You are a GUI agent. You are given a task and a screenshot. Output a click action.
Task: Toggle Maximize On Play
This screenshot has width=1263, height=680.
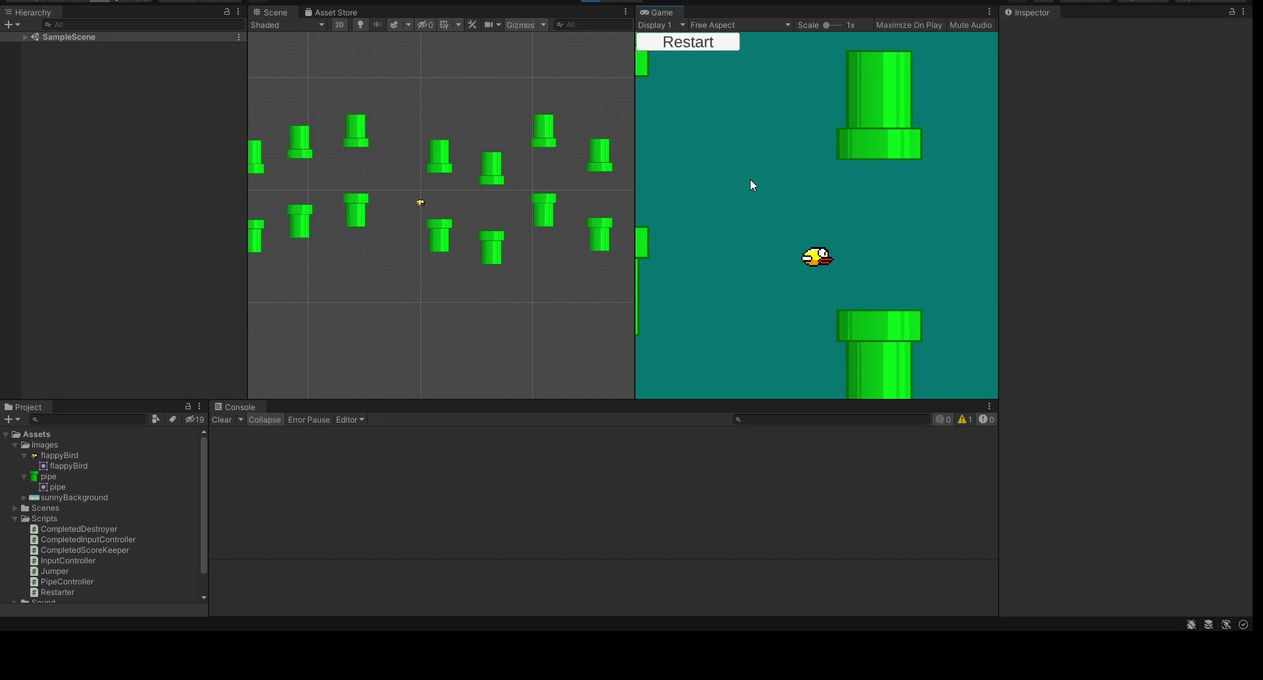909,25
